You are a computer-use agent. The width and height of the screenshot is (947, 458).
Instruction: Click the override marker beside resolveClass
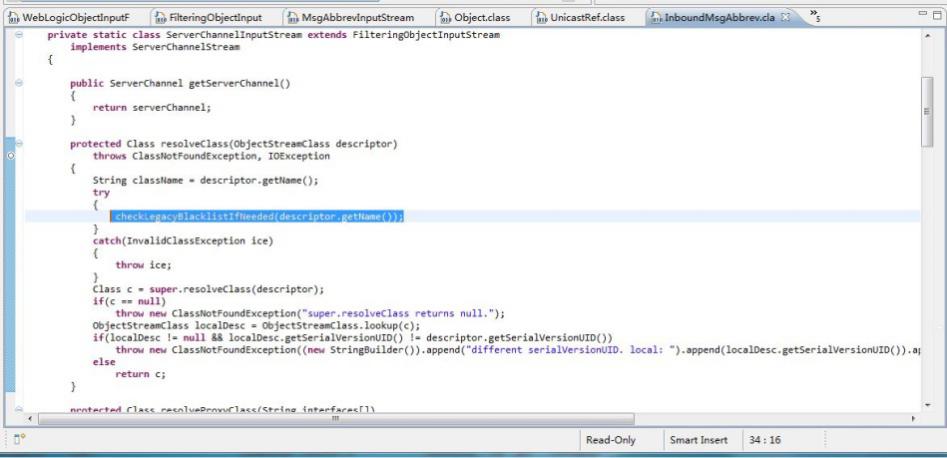click(x=10, y=156)
